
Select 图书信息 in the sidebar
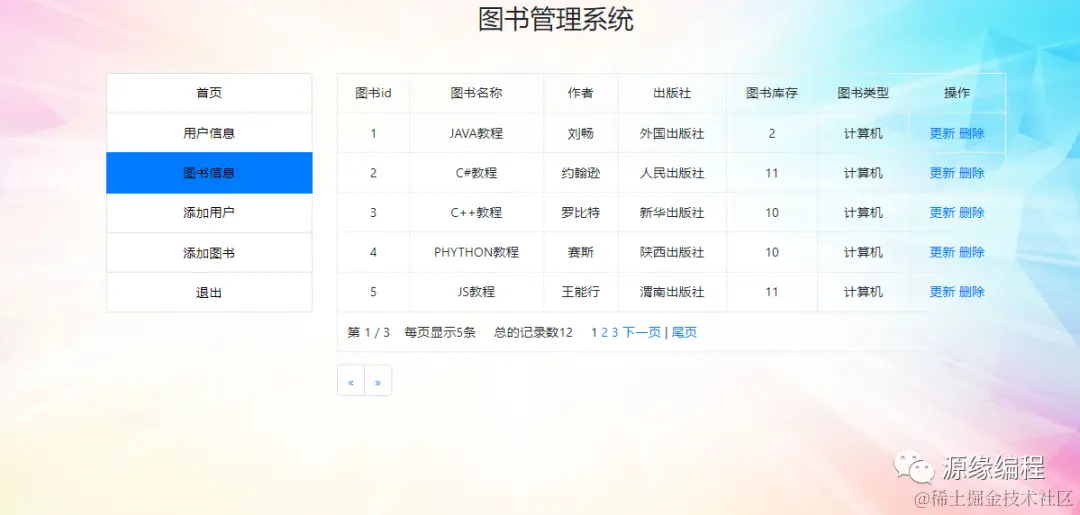tap(209, 173)
